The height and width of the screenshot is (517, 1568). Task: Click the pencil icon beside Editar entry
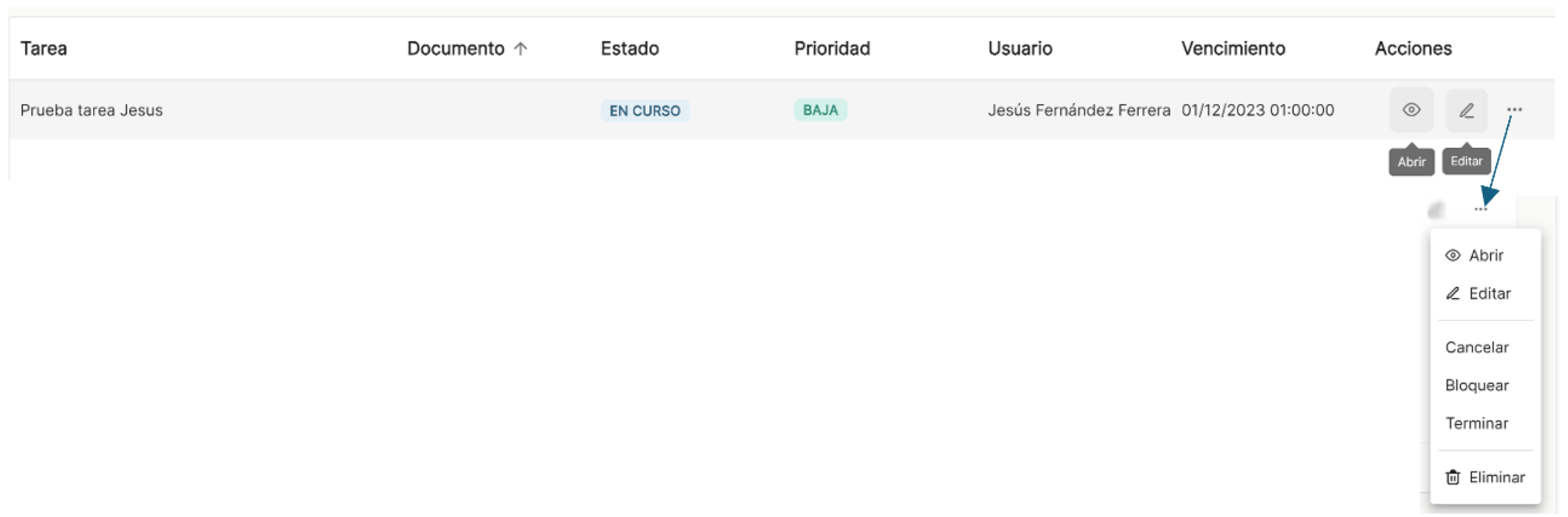tap(1452, 293)
